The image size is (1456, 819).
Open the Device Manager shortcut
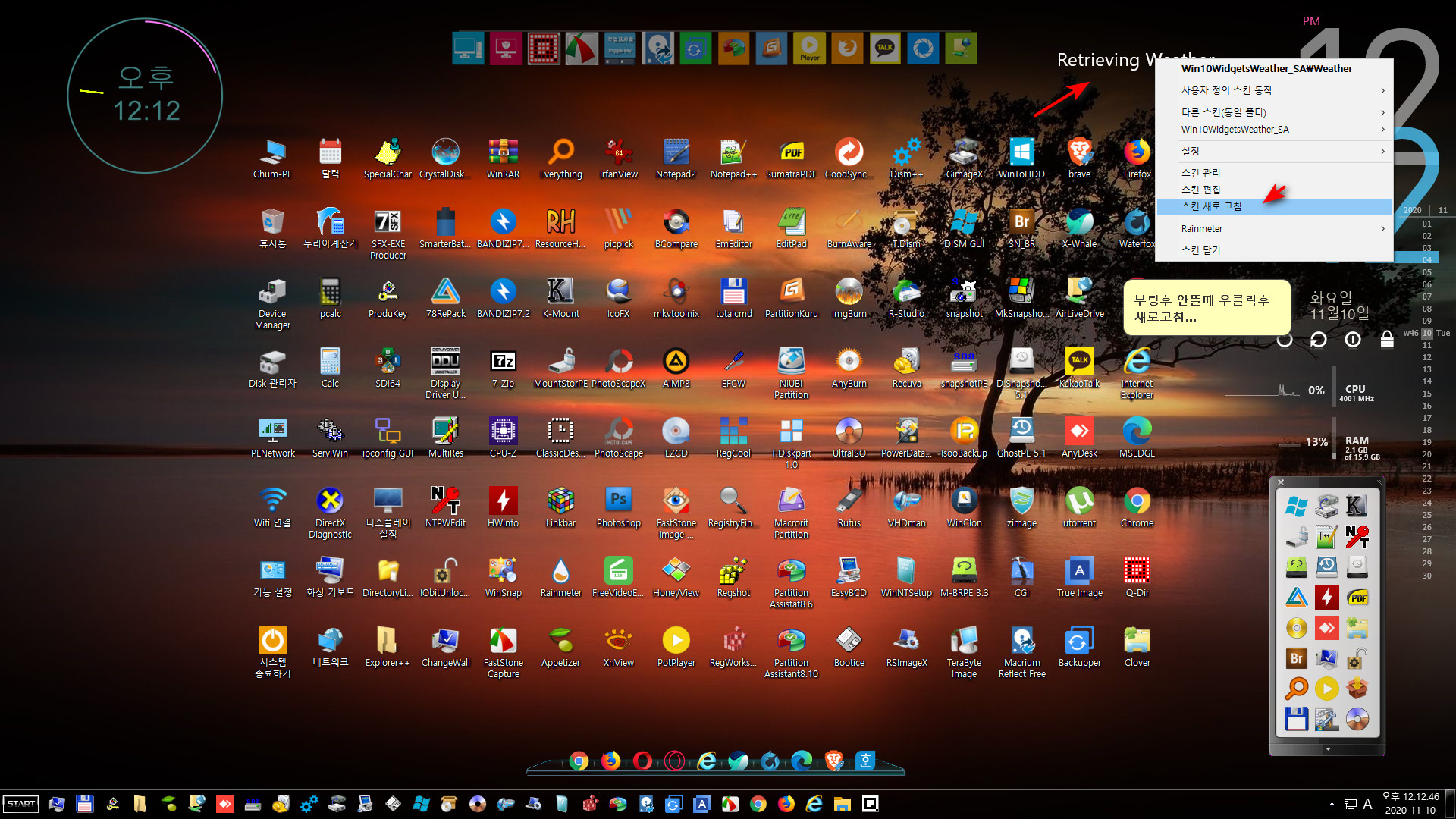(272, 303)
